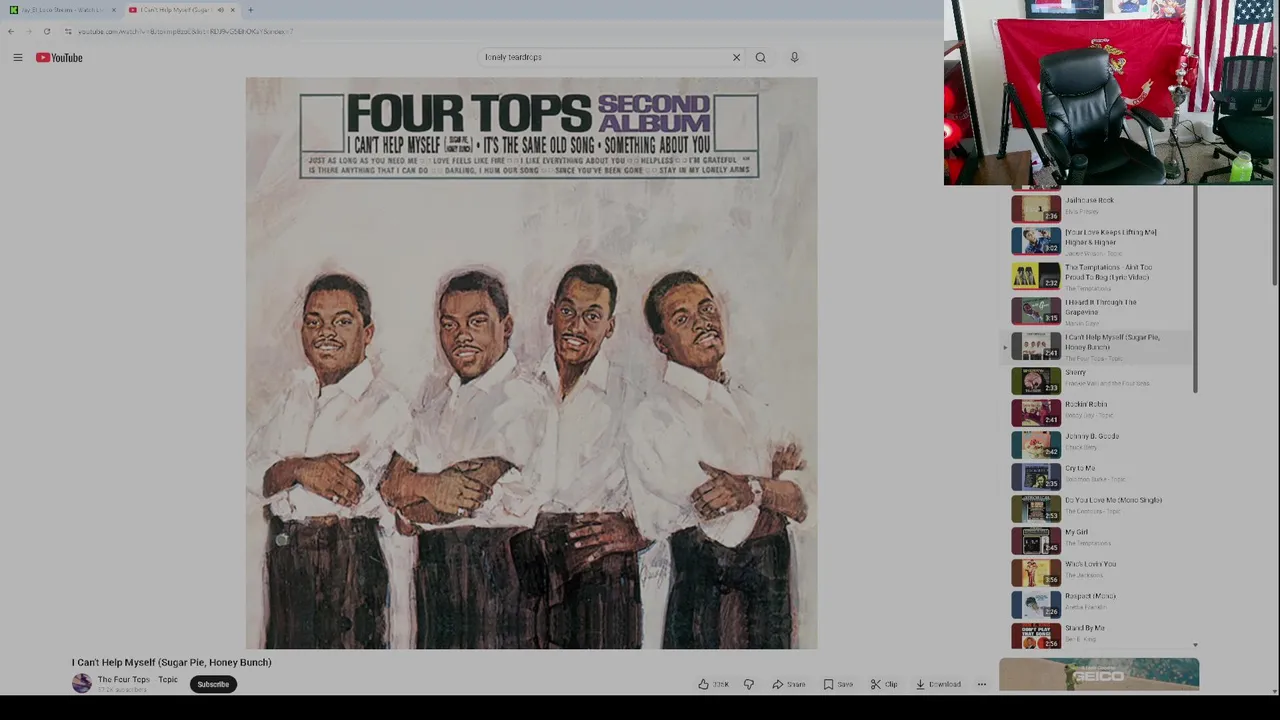Play I Heard It Through The Grapevine thumbnail
This screenshot has width=1280, height=720.
click(x=1036, y=310)
